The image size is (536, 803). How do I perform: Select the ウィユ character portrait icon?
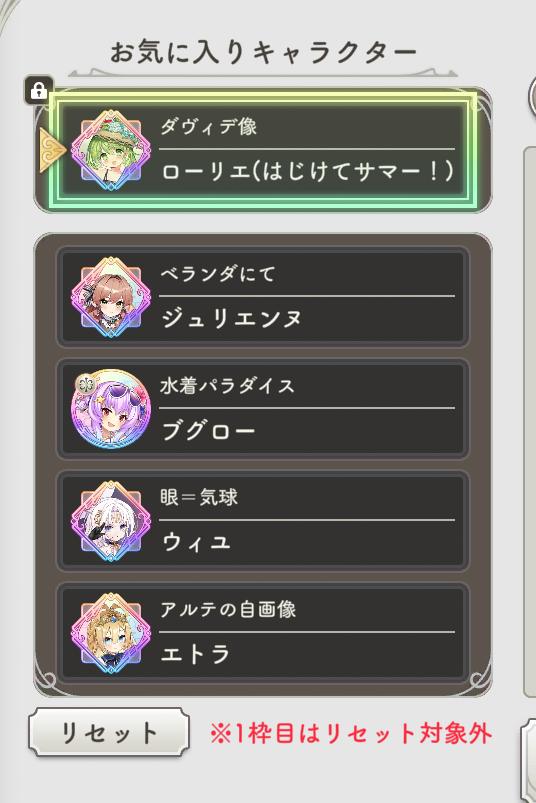(111, 521)
